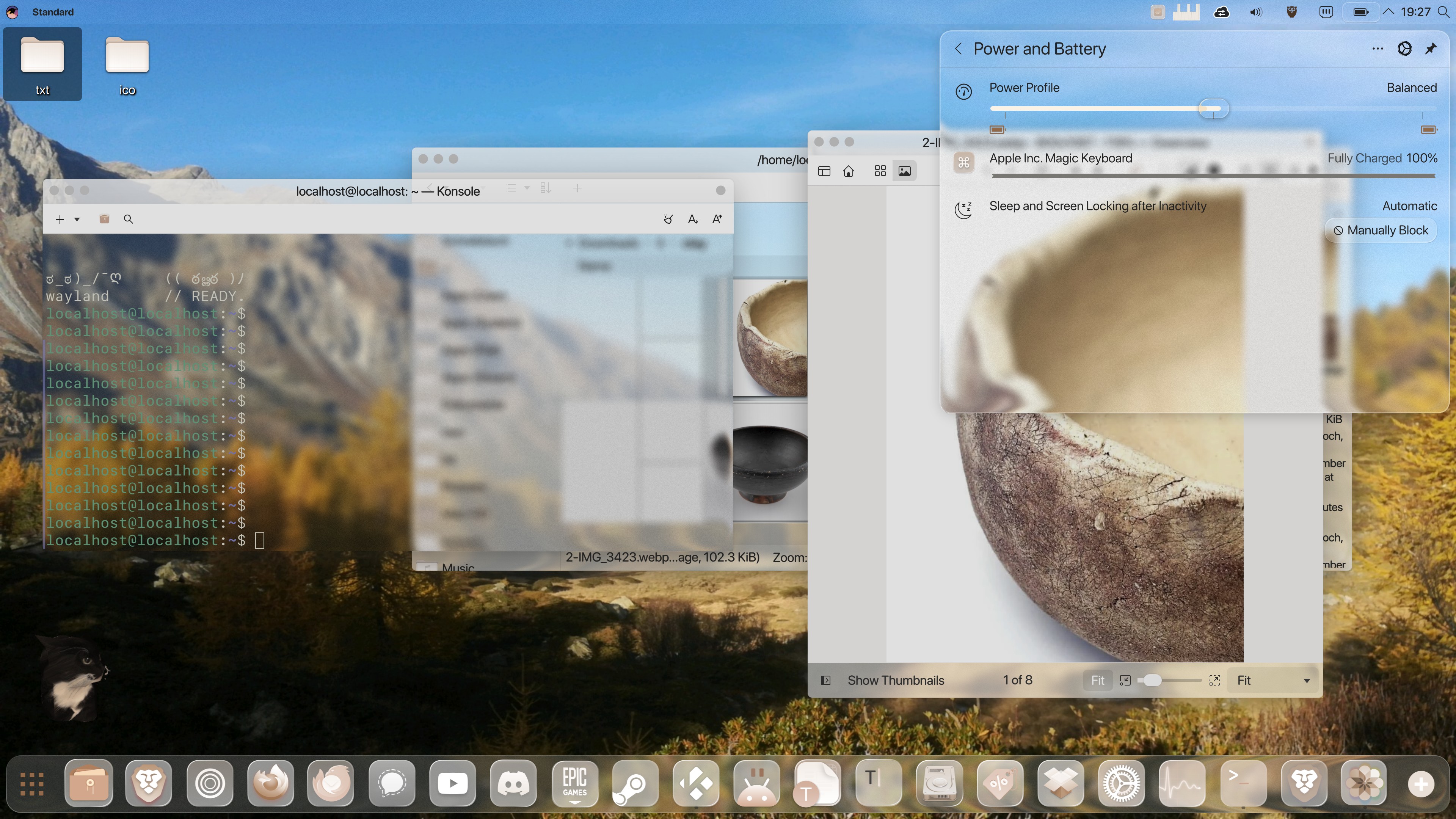Open the battery tray icon
Image resolution: width=1456 pixels, height=819 pixels.
(1361, 12)
